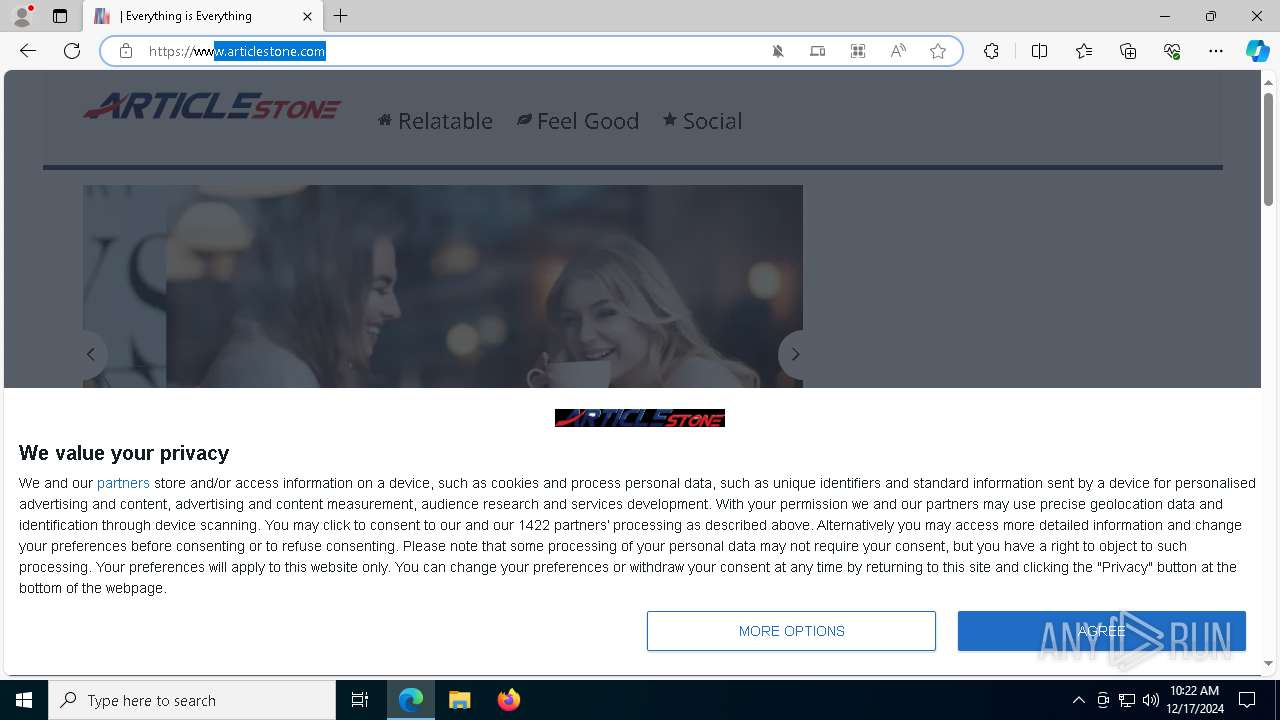Refresh the page with the reload icon
The image size is (1280, 720).
[72, 51]
